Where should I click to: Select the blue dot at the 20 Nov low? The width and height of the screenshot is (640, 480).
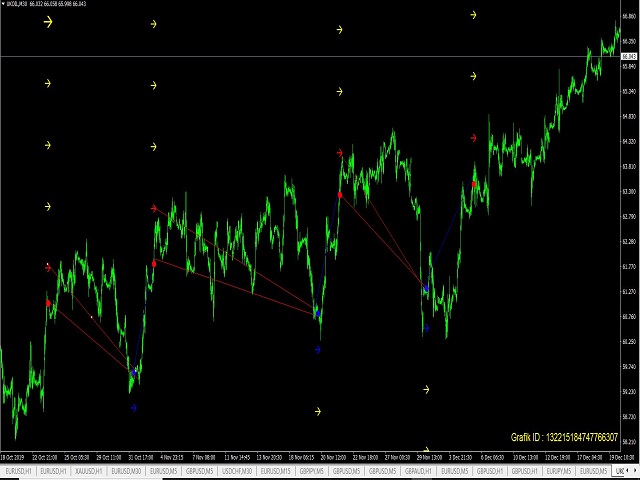coord(318,313)
